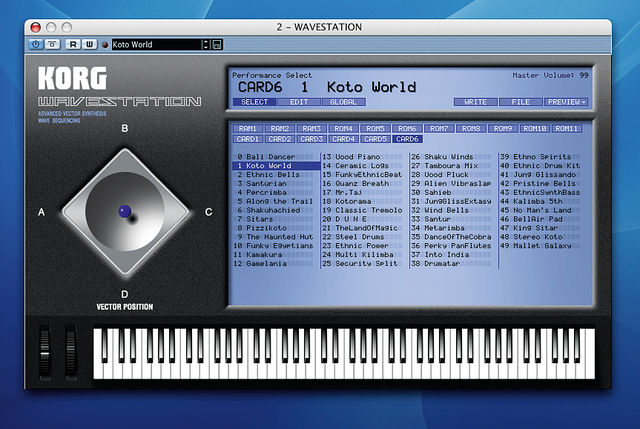Click the red indicator light in toolbar

pos(105,45)
